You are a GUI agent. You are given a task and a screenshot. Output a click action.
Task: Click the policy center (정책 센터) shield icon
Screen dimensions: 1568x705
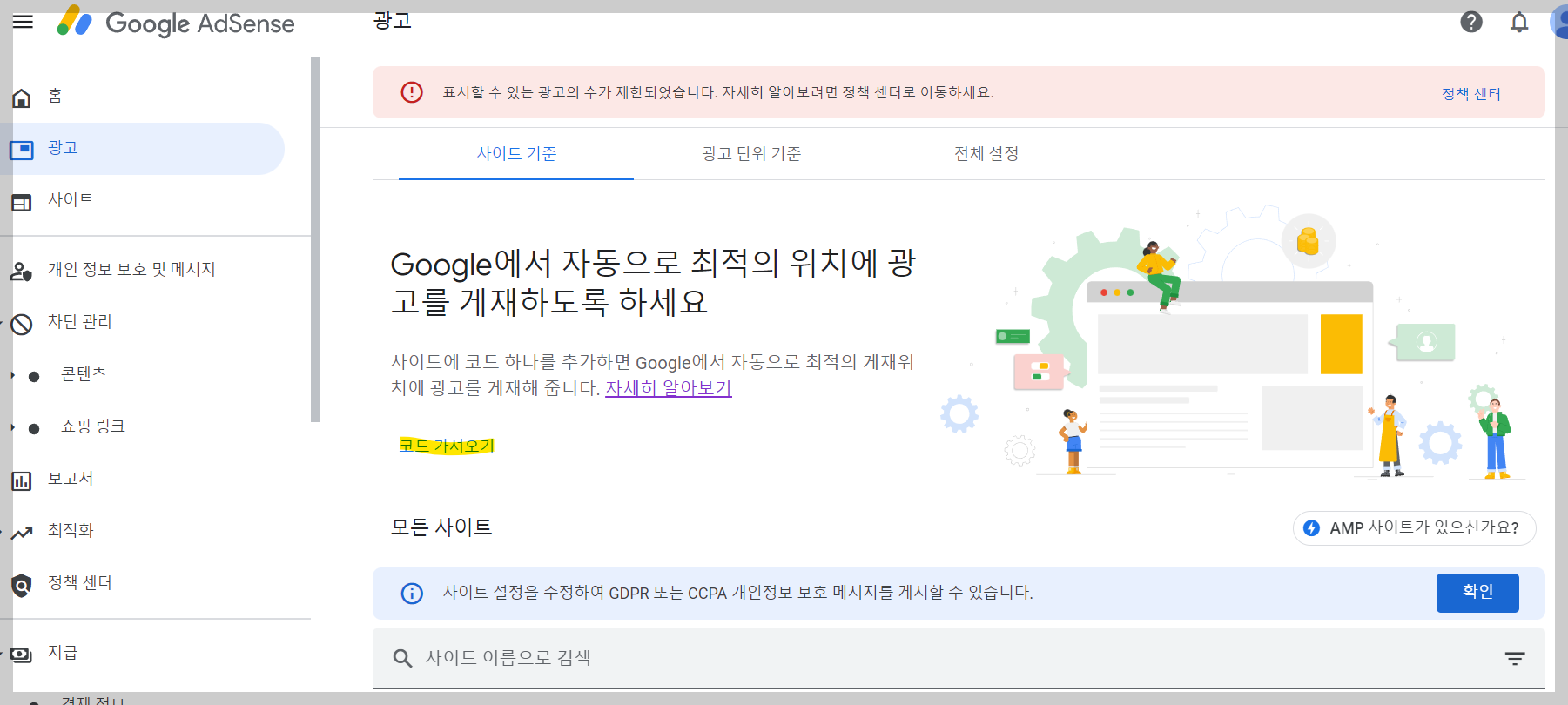click(22, 585)
